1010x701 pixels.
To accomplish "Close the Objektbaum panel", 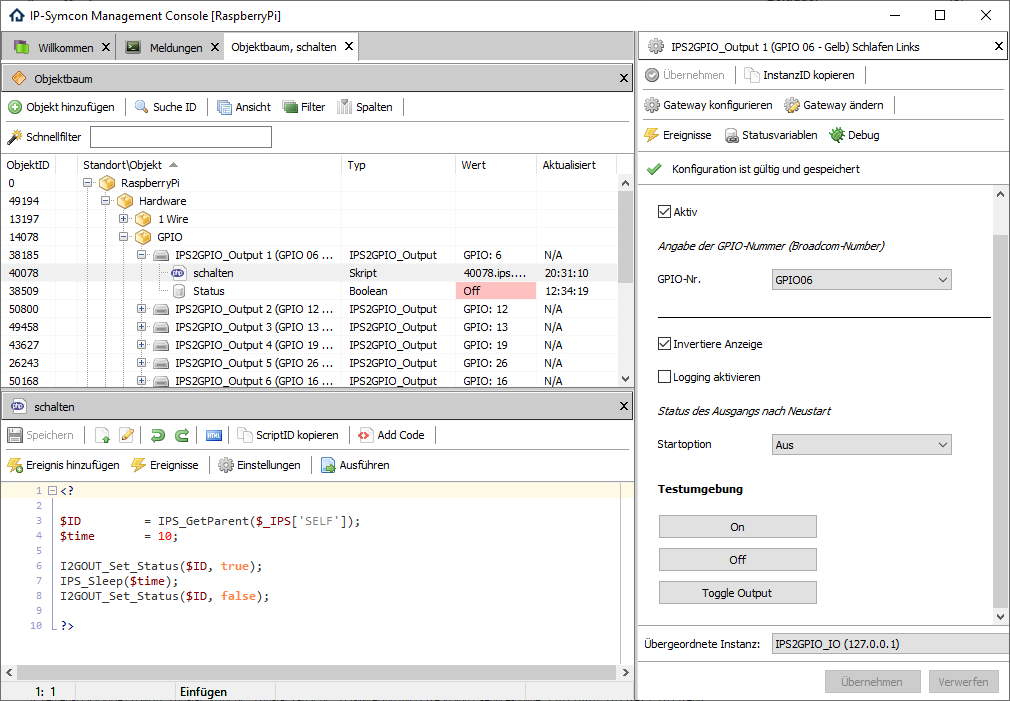I will coord(624,78).
